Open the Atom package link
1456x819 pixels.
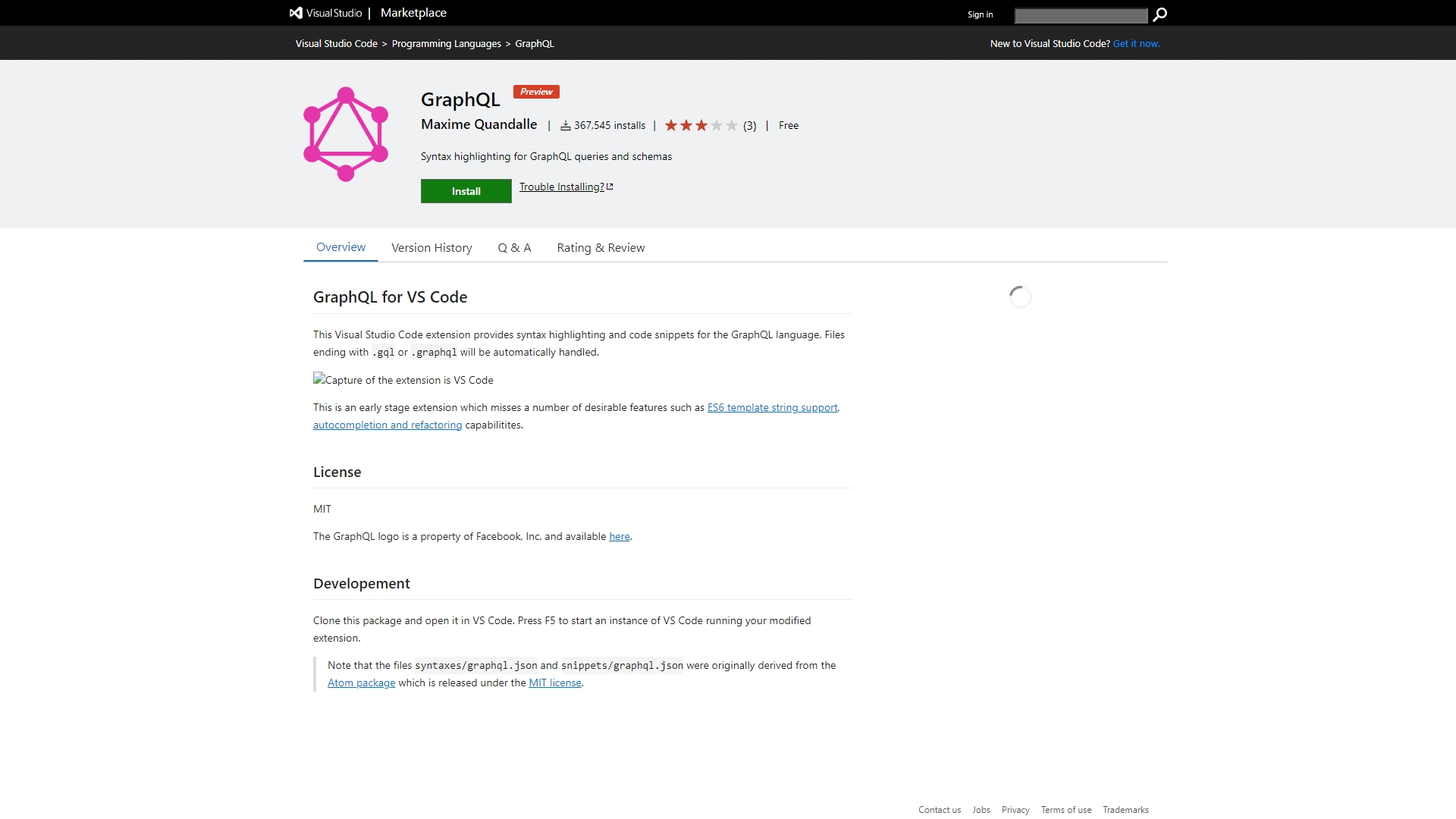coord(361,682)
